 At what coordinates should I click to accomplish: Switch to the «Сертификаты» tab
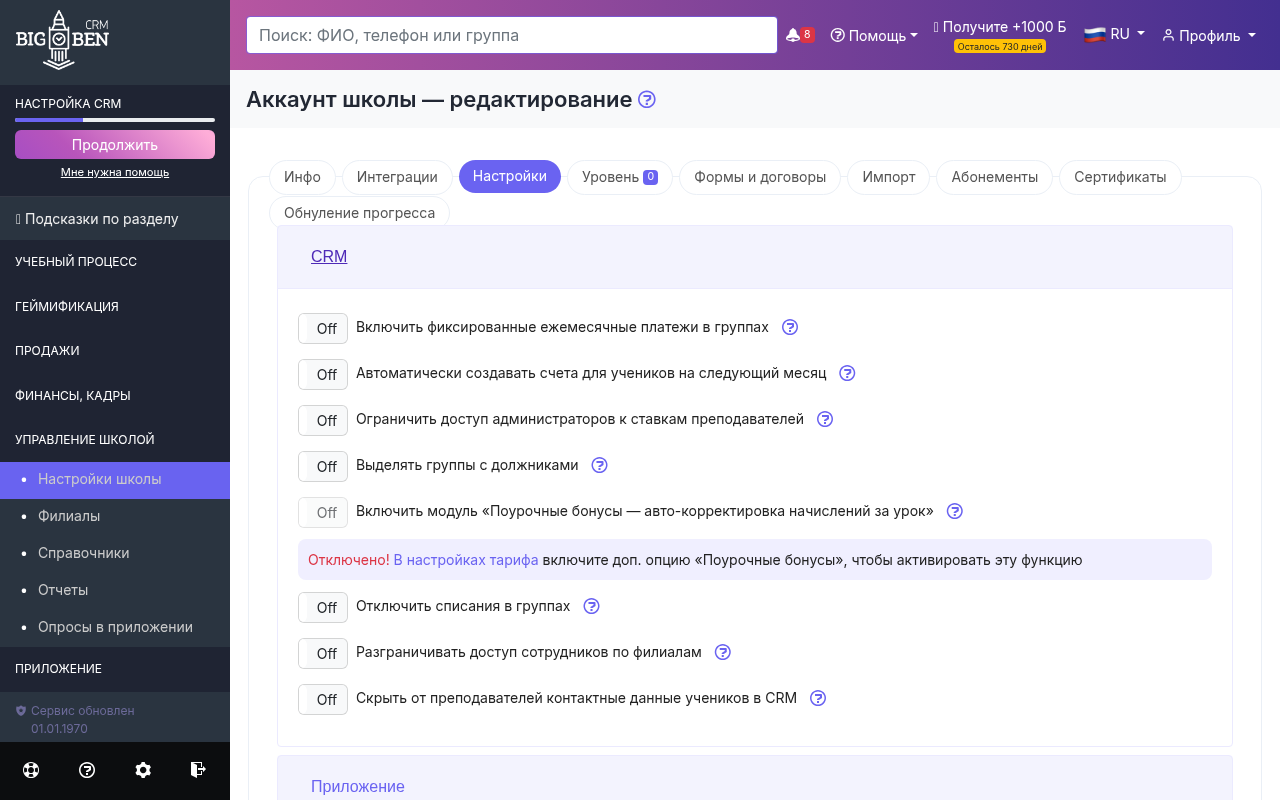click(1120, 177)
